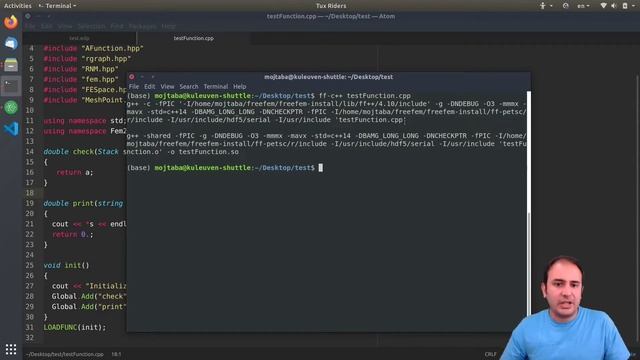Click the battery icon in the top bar
Screen dimensions: 640x360
point(625,6)
